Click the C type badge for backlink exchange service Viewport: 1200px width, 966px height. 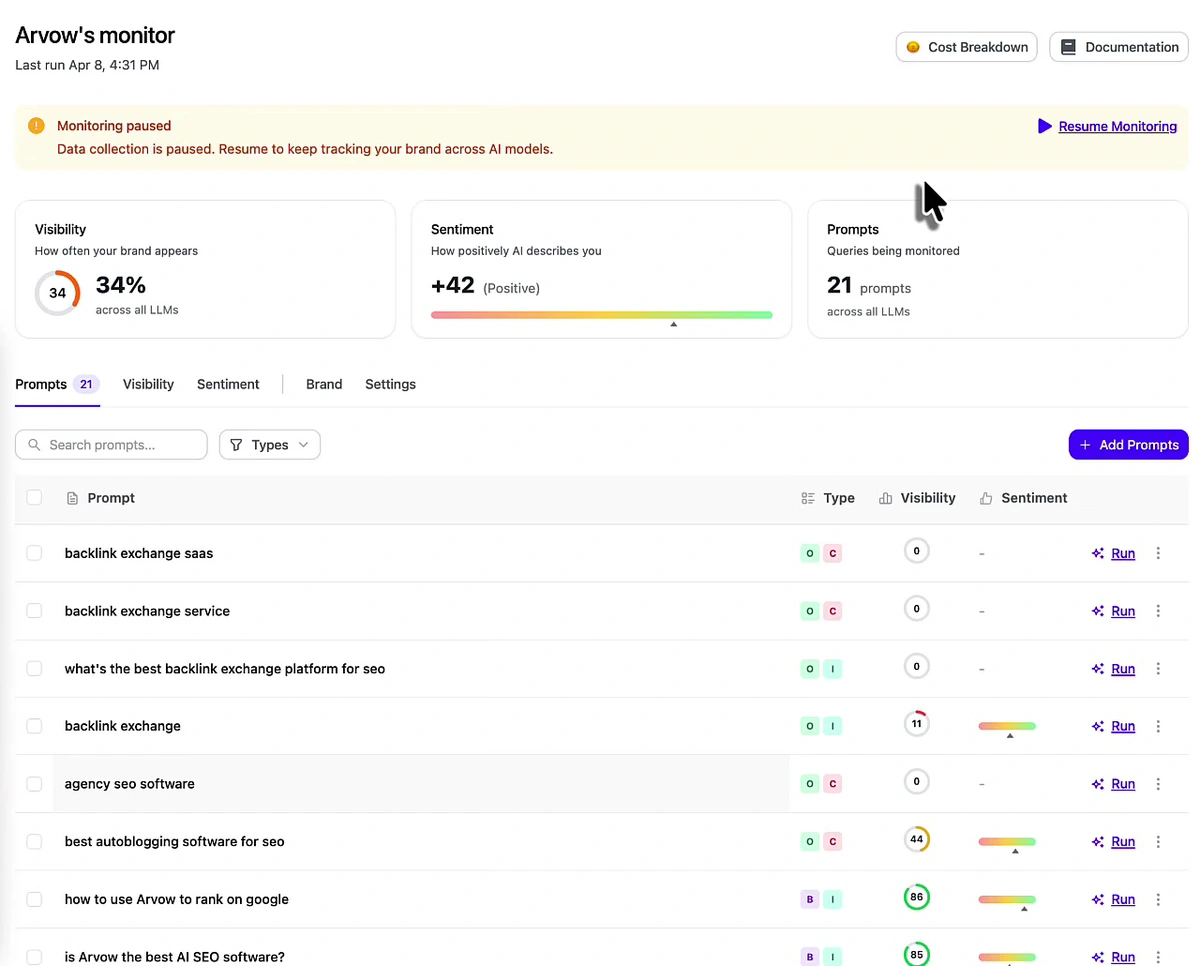click(x=832, y=611)
